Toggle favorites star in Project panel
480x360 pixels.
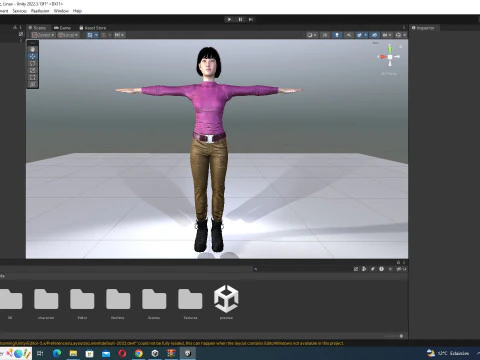(390, 269)
